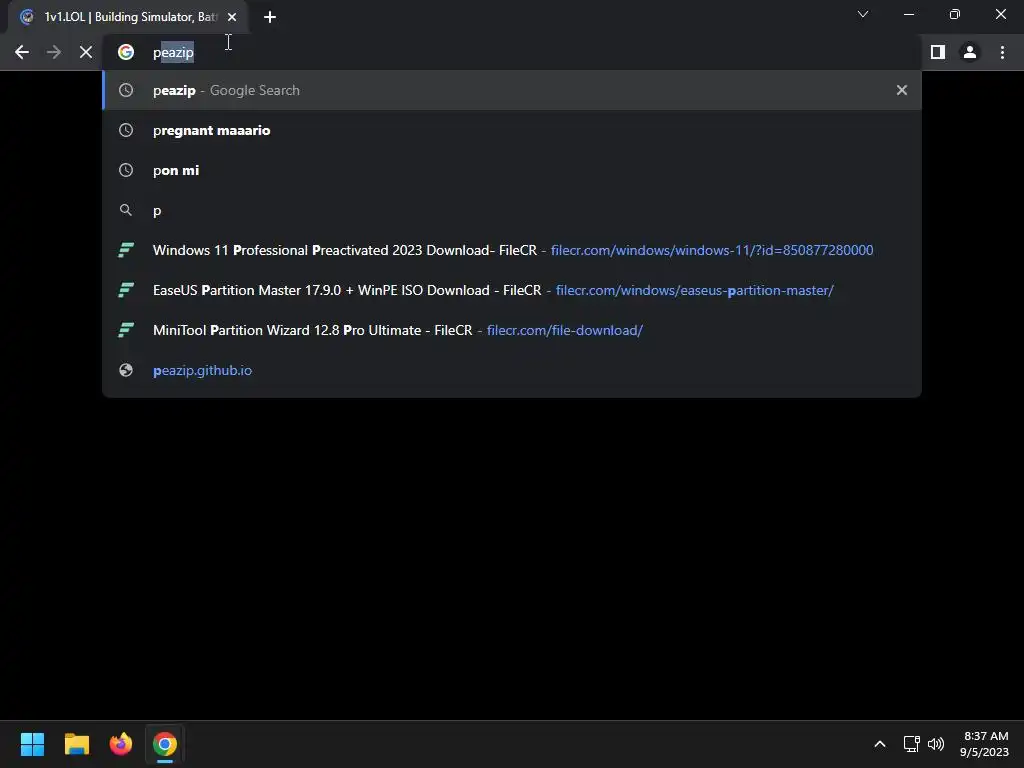Open the volume tray icon

[x=936, y=744]
